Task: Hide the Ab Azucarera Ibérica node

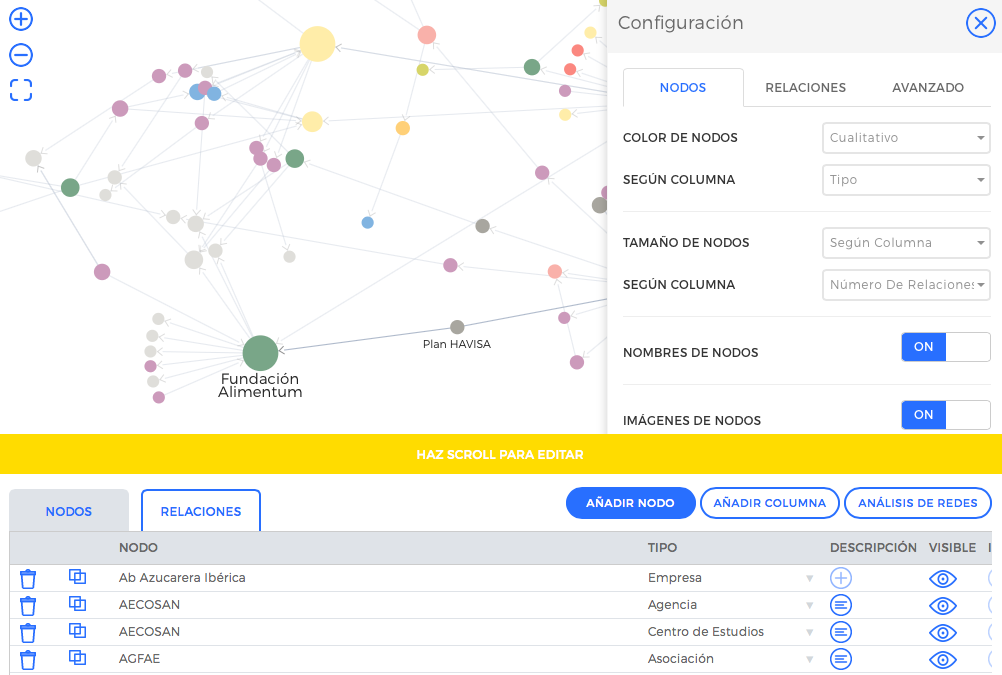Action: (942, 578)
